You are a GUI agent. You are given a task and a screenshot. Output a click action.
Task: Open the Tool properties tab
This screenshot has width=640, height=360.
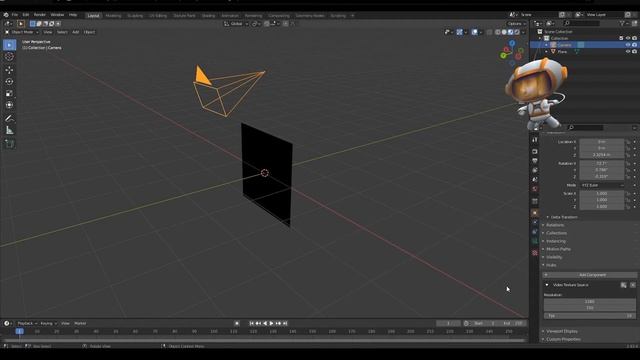coord(535,140)
